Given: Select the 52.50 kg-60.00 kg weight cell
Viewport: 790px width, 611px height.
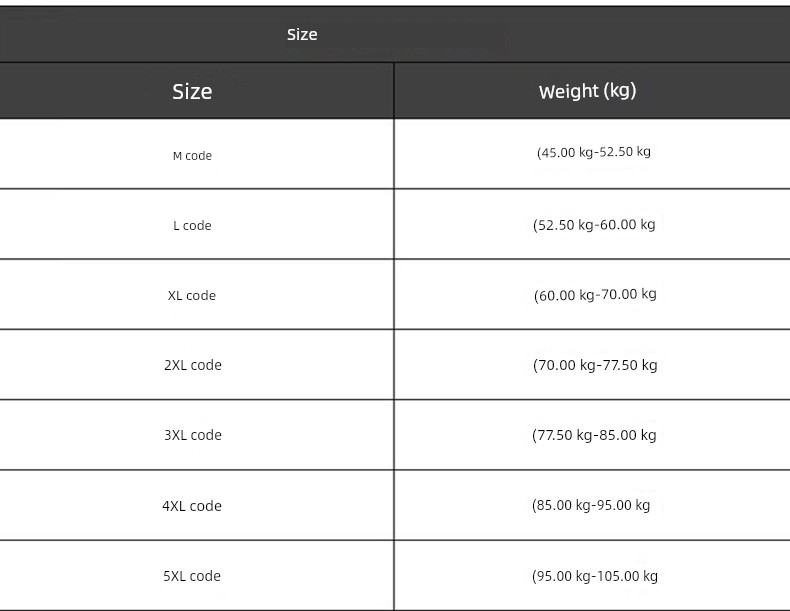Looking at the screenshot, I should click(594, 225).
